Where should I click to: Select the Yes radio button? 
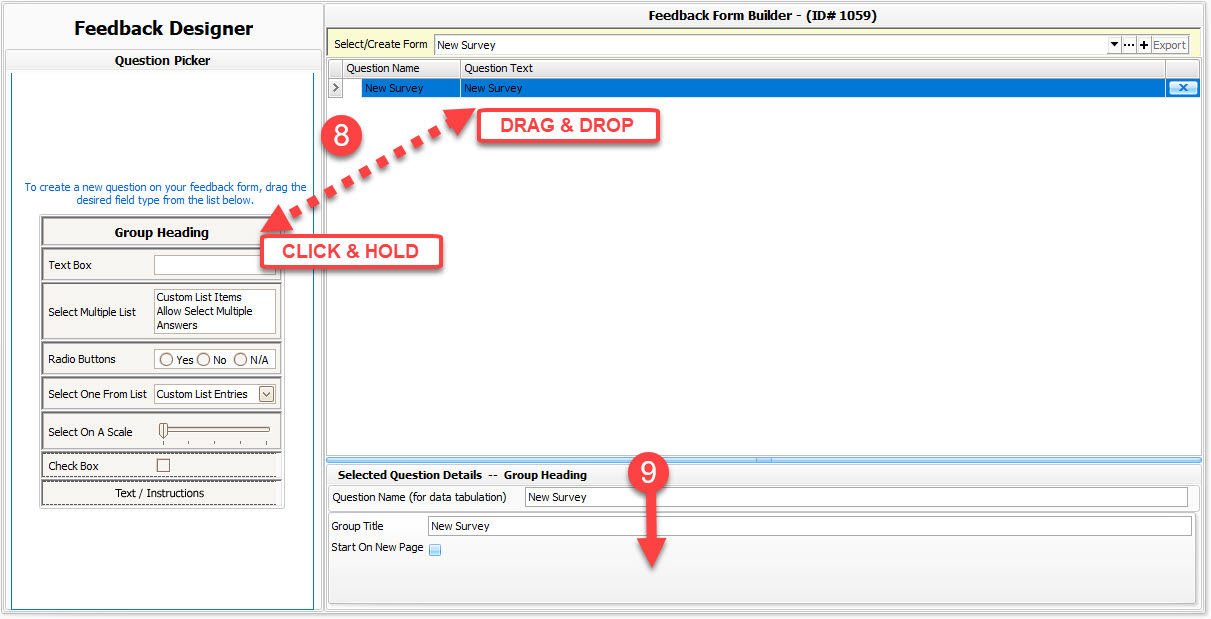166,359
